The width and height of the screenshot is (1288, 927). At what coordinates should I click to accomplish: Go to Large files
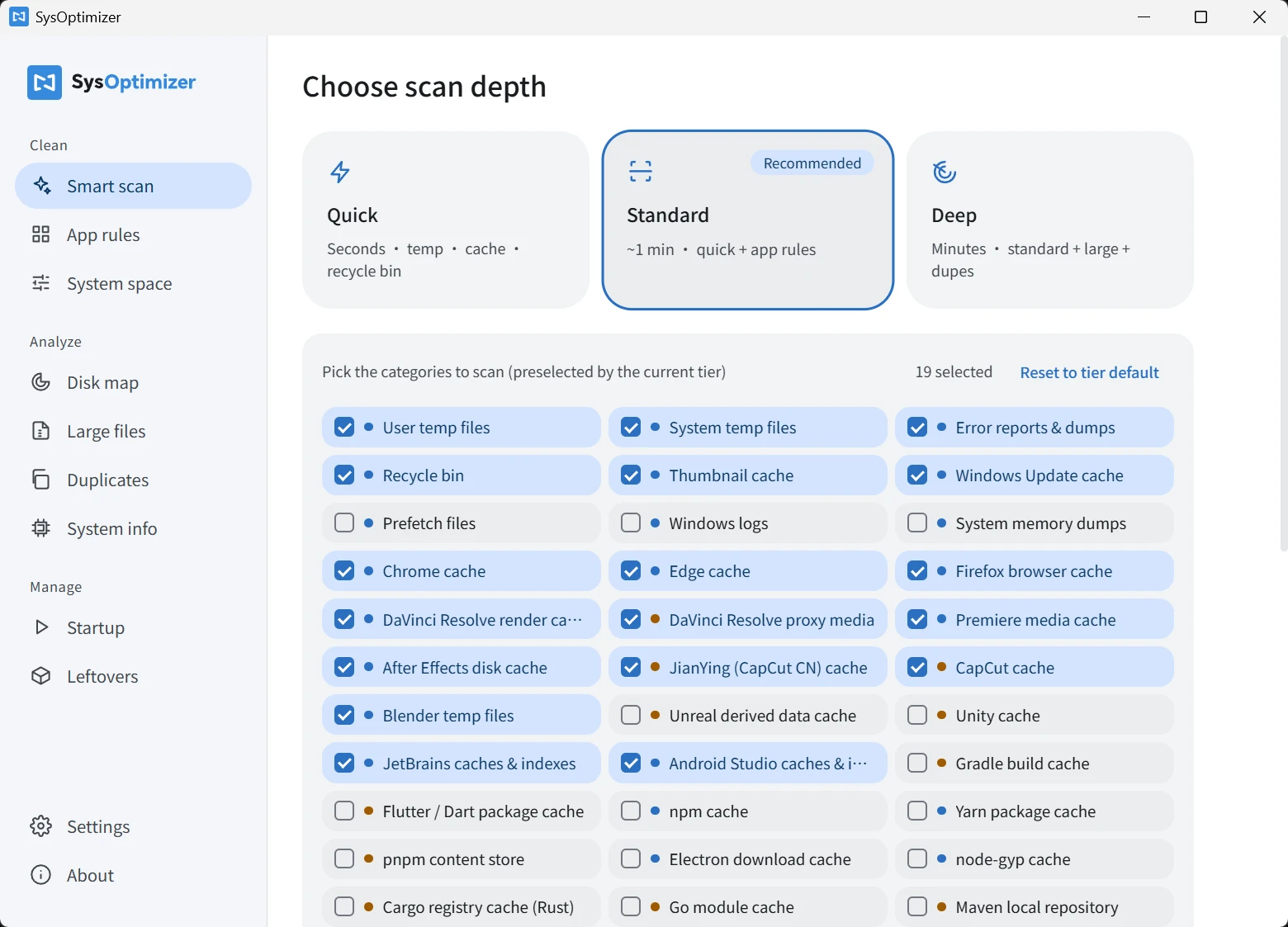pos(133,431)
